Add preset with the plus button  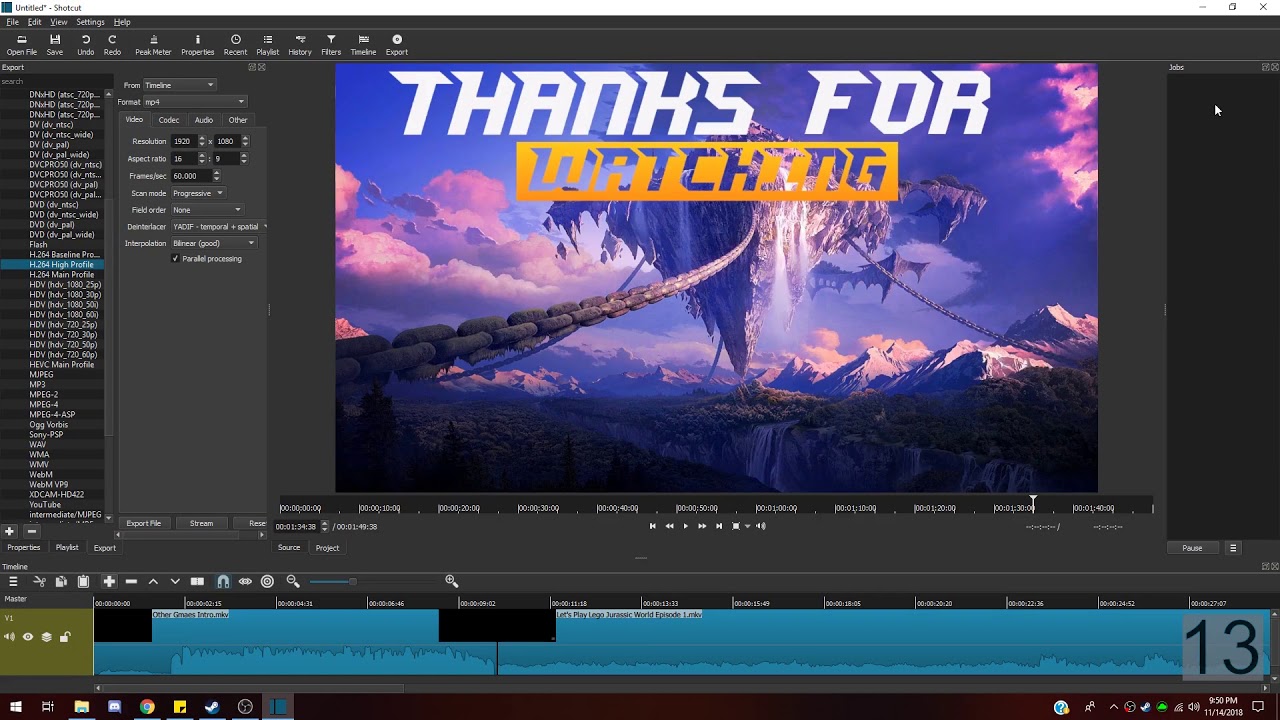pos(9,531)
